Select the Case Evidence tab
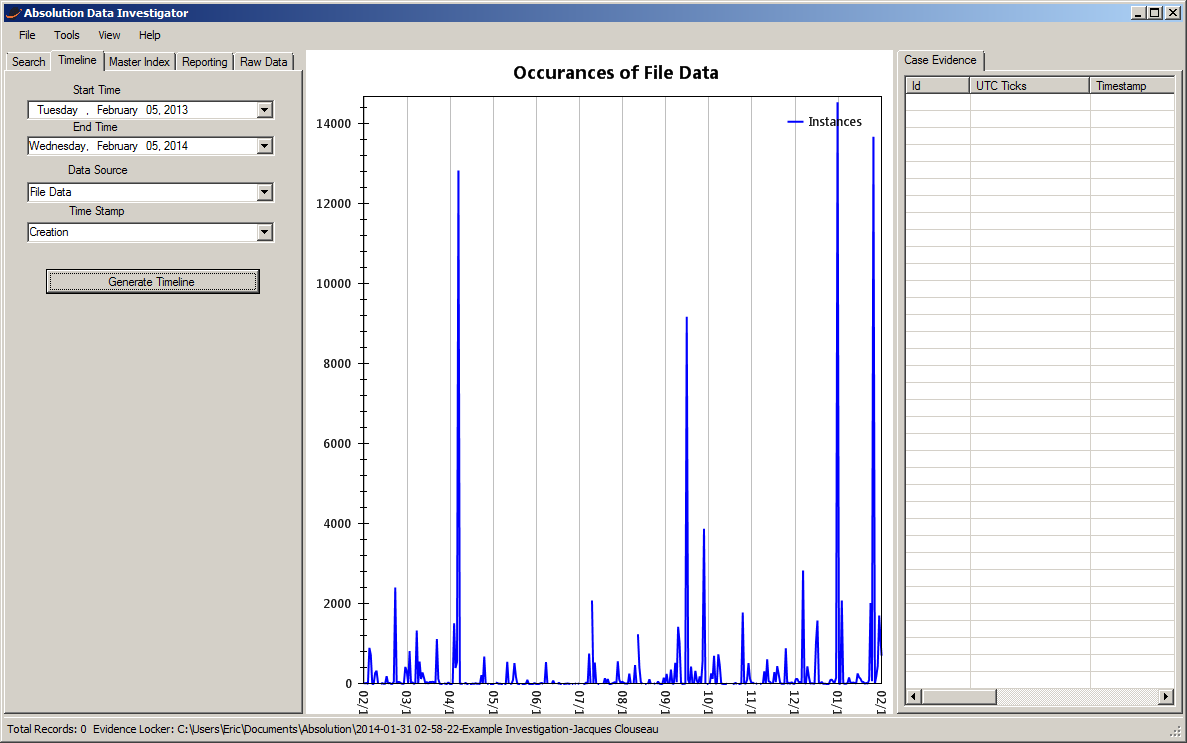1187x743 pixels. pyautogui.click(x=940, y=60)
